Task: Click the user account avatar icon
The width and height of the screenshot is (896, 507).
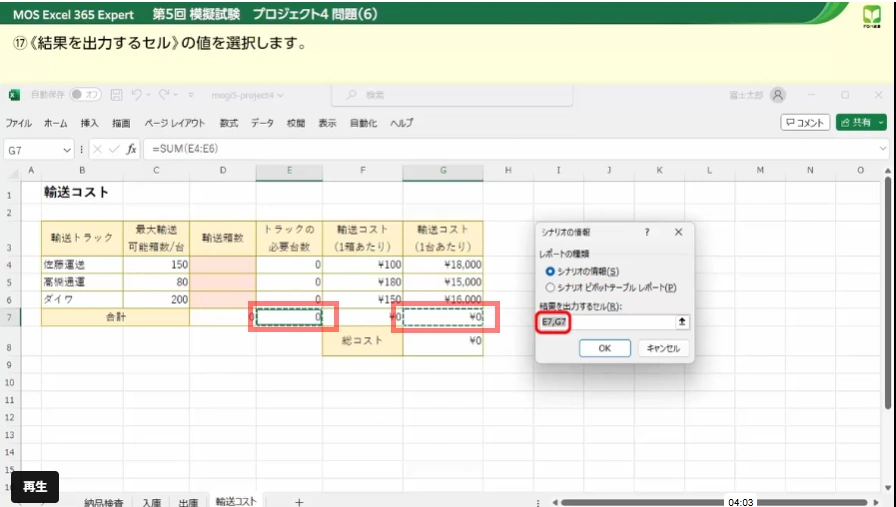Action: 778,95
